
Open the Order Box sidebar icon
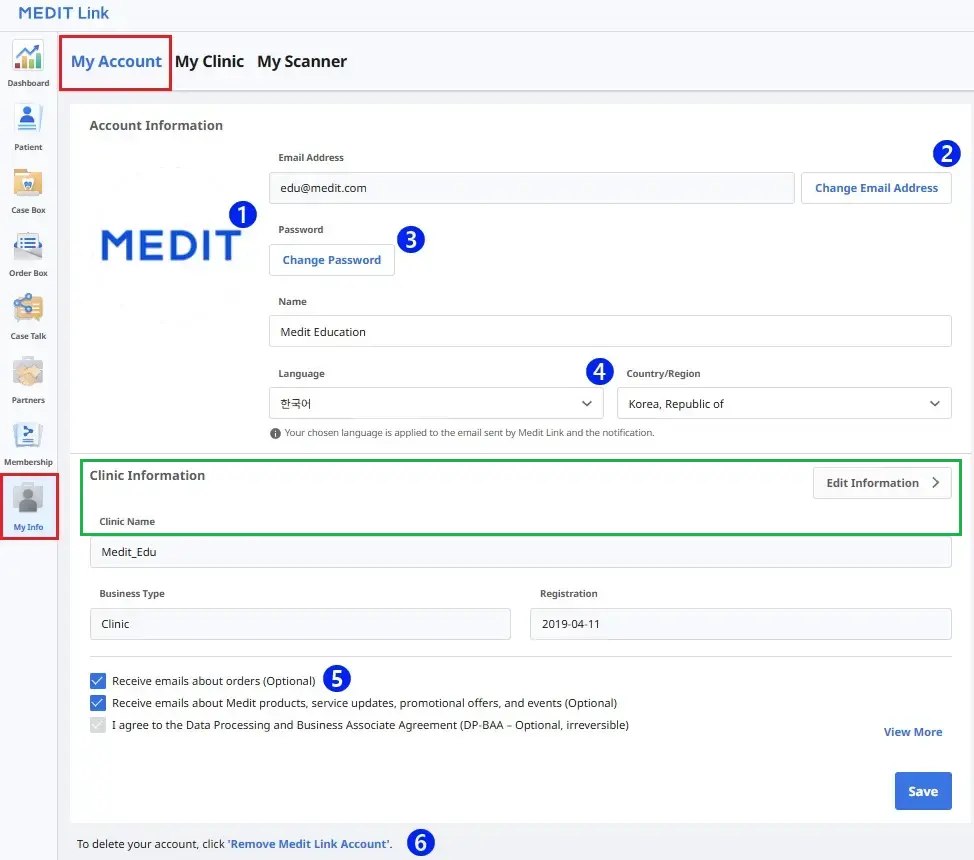28,247
